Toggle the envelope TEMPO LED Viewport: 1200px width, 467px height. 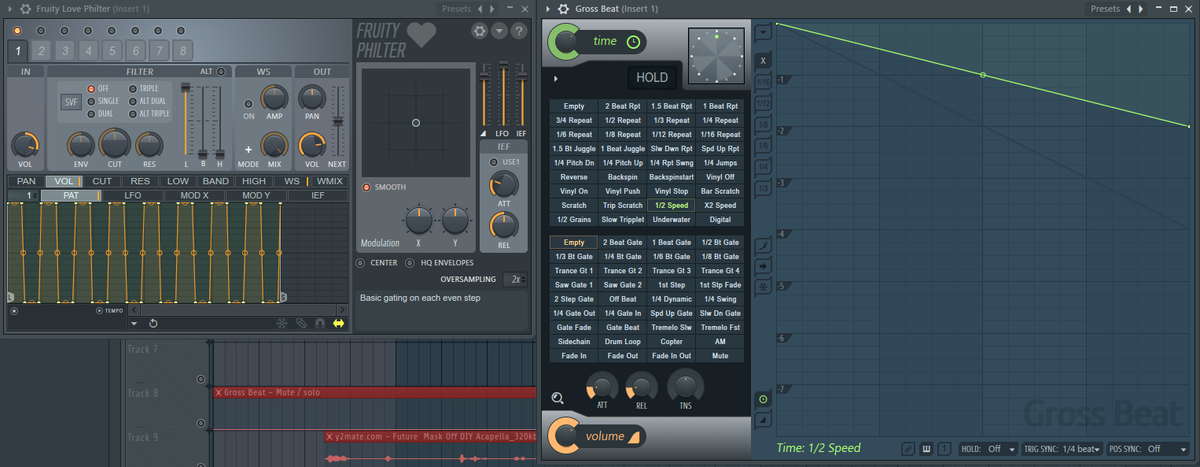pyautogui.click(x=100, y=310)
